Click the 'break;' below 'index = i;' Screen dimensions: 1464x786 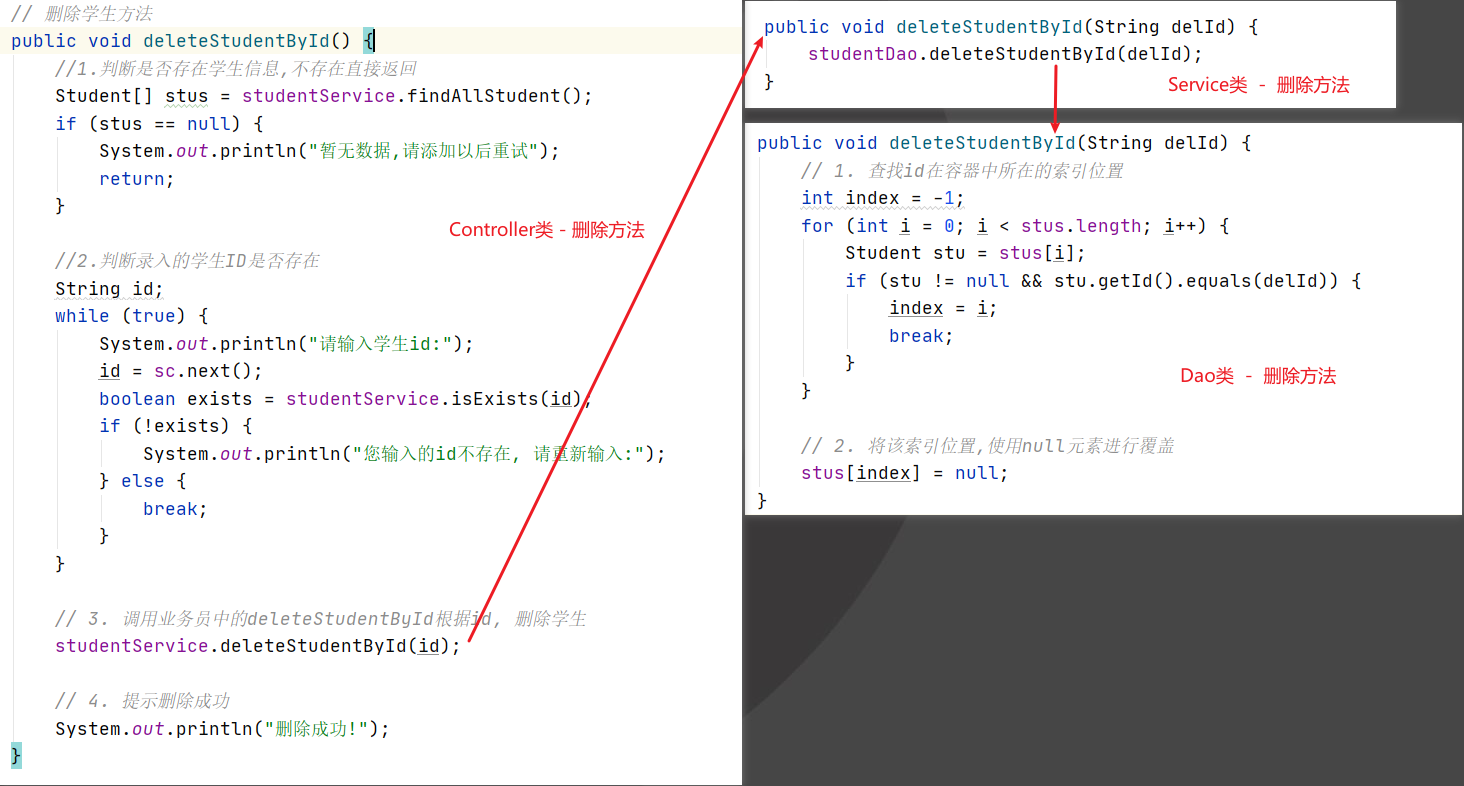tap(921, 336)
